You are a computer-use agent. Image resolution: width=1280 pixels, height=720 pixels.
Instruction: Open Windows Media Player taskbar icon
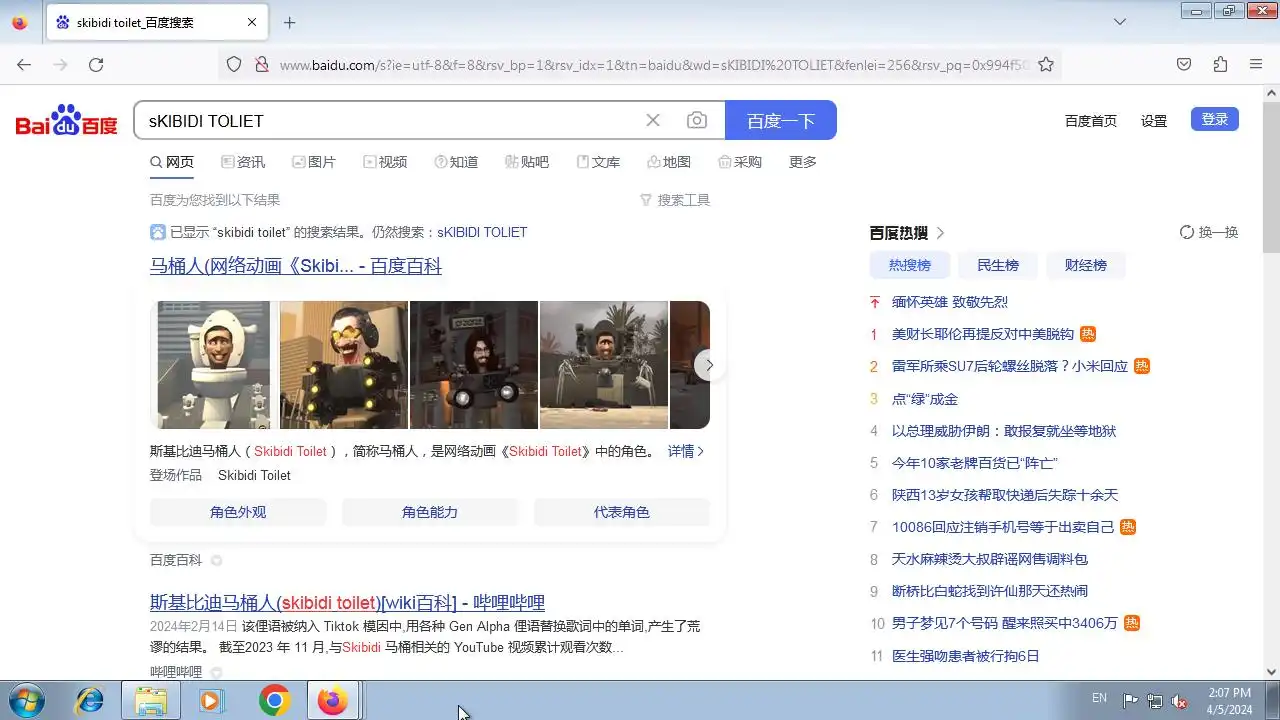[x=211, y=700]
